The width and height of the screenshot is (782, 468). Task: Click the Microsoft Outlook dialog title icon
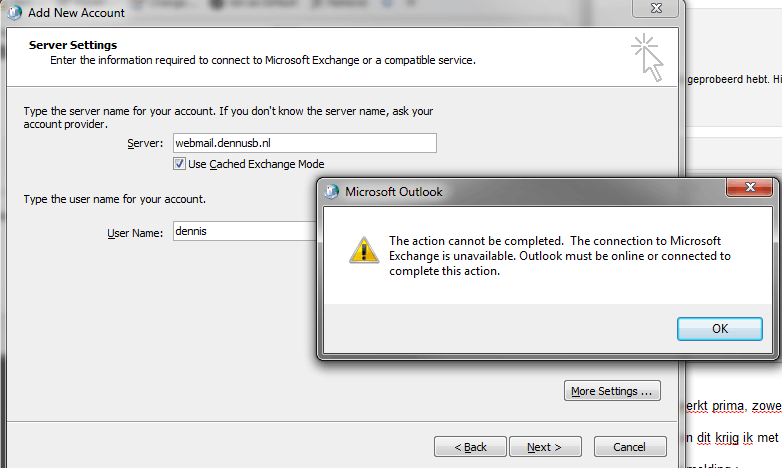pos(331,191)
